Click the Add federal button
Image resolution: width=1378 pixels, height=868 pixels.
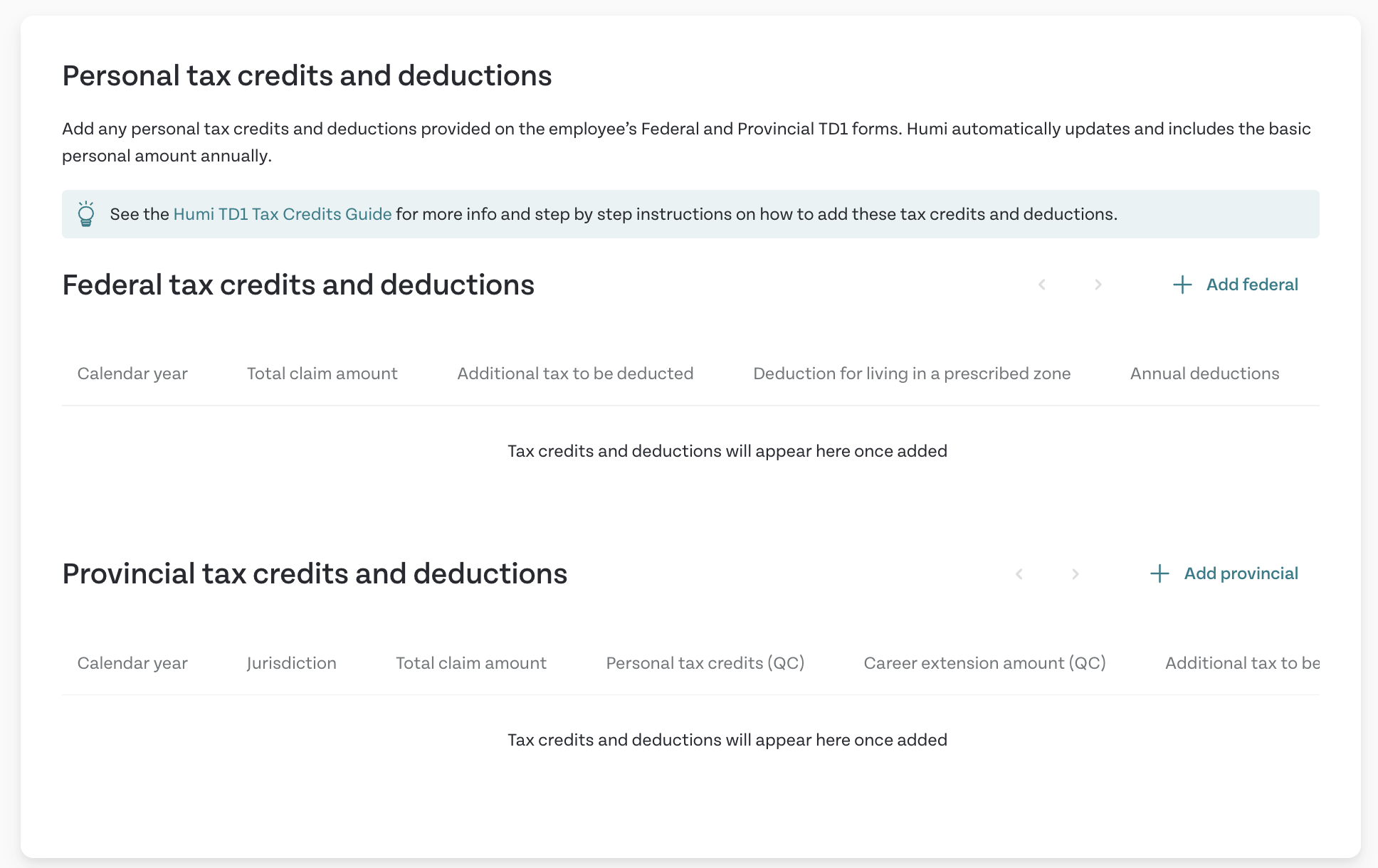[1236, 285]
